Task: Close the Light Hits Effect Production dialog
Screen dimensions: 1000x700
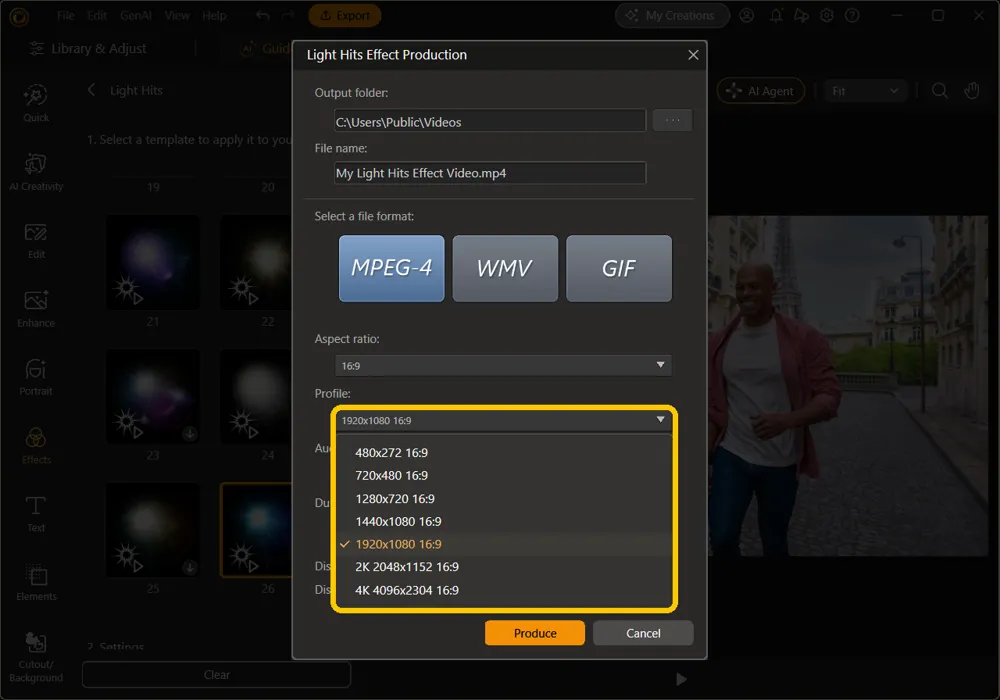Action: [693, 55]
